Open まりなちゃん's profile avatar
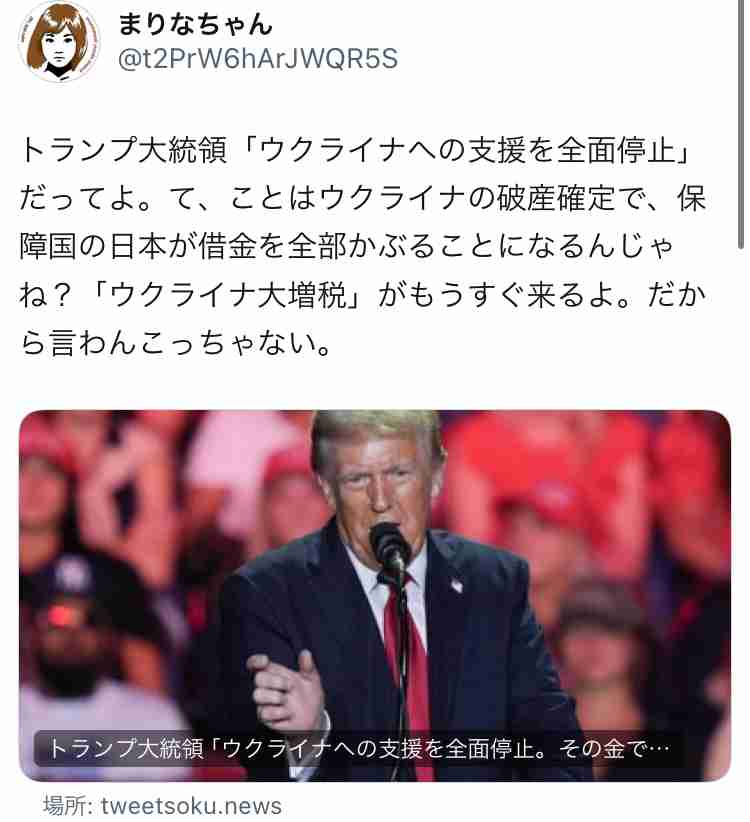 58,41
